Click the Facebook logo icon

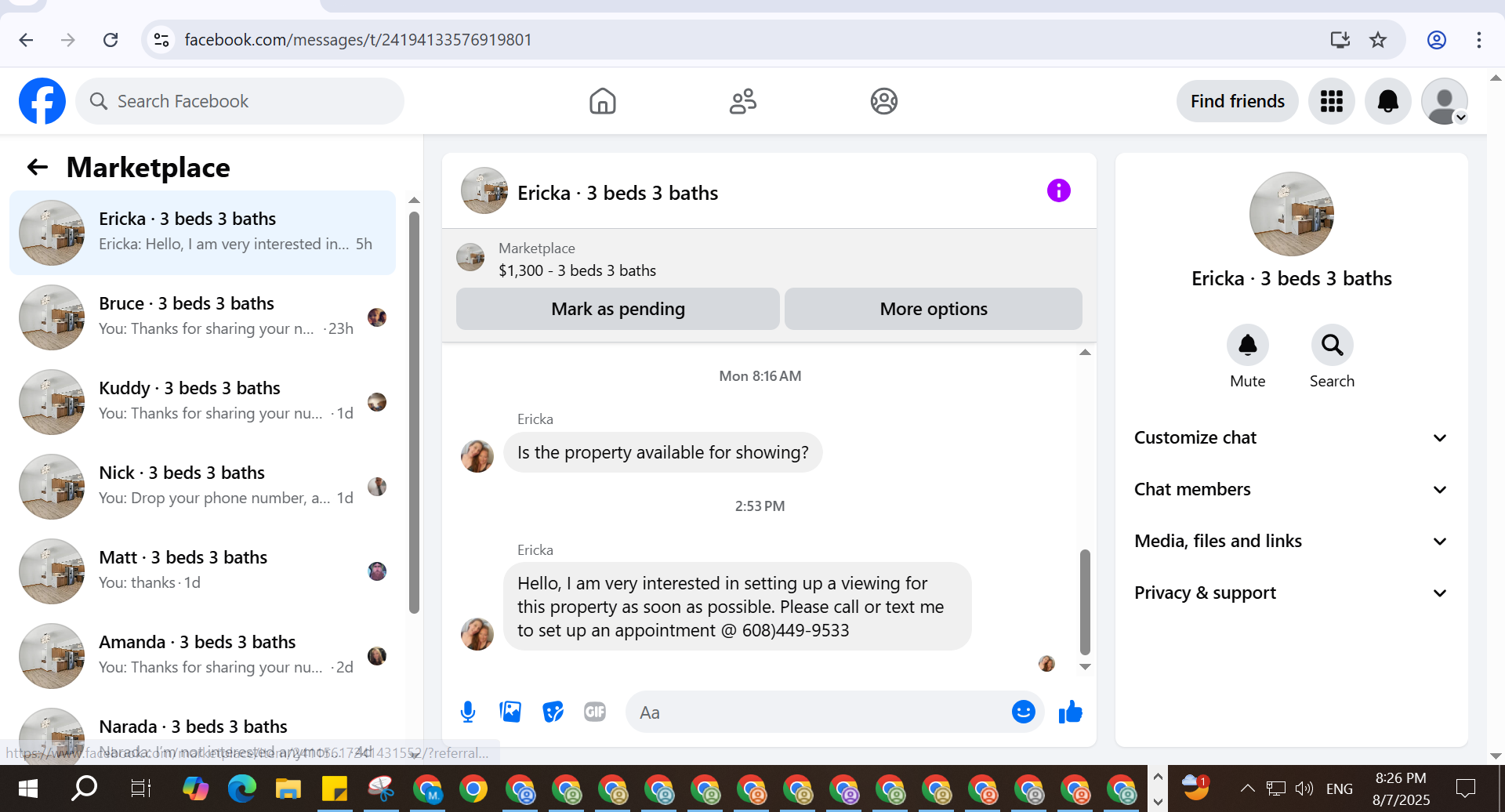[x=42, y=101]
